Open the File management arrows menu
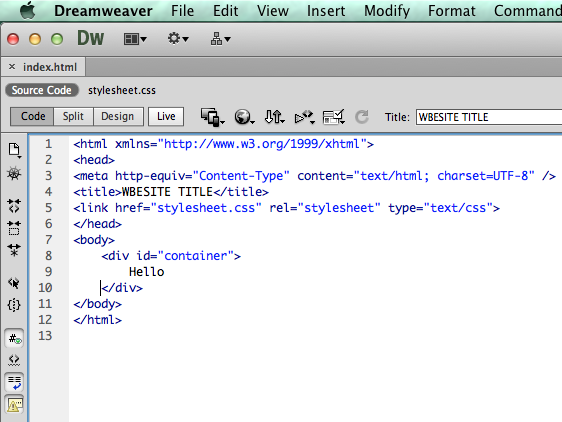This screenshot has width=562, height=422. (x=275, y=117)
